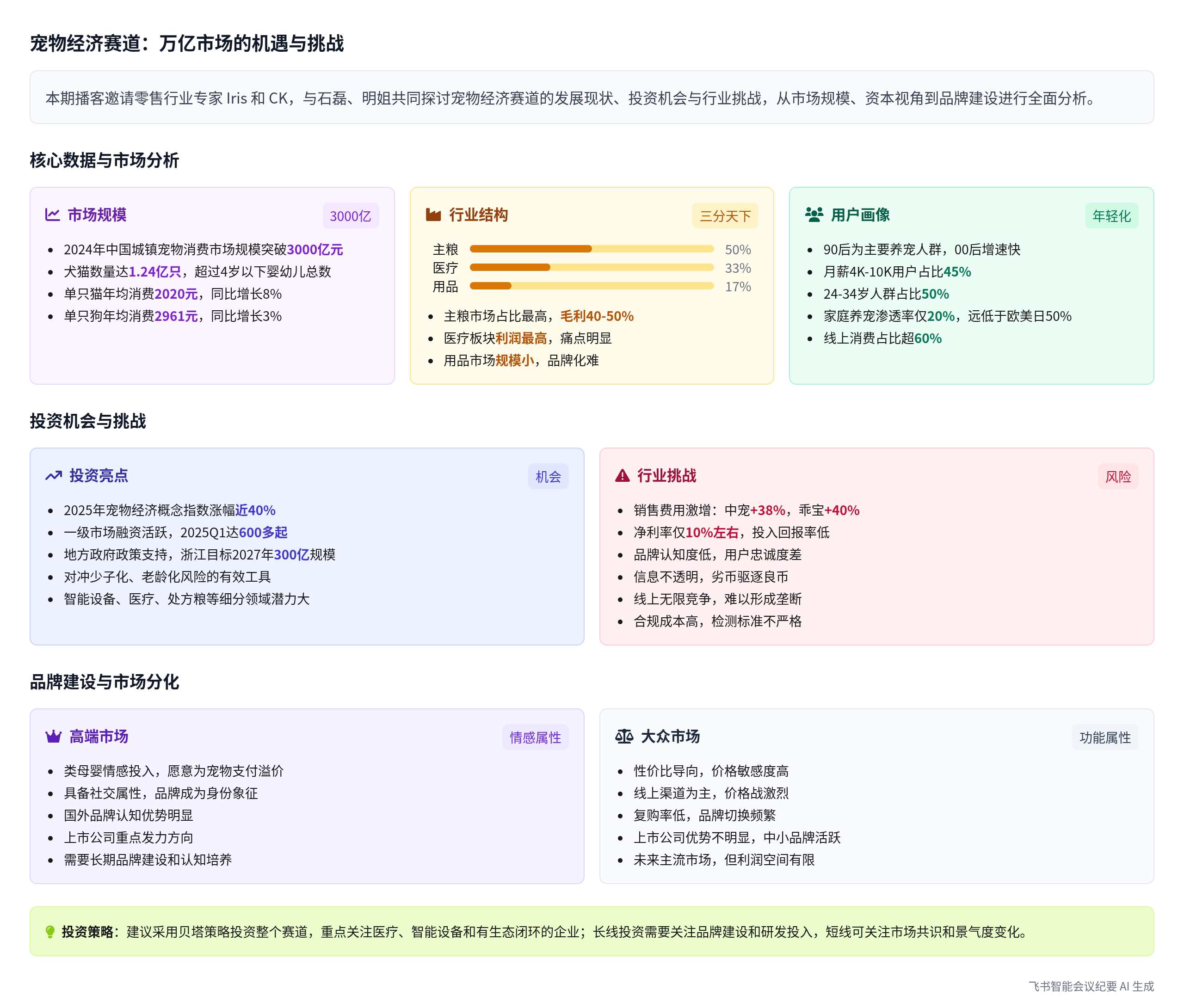Click the 功能属性 badge
Image resolution: width=1184 pixels, height=1008 pixels.
(x=1104, y=738)
